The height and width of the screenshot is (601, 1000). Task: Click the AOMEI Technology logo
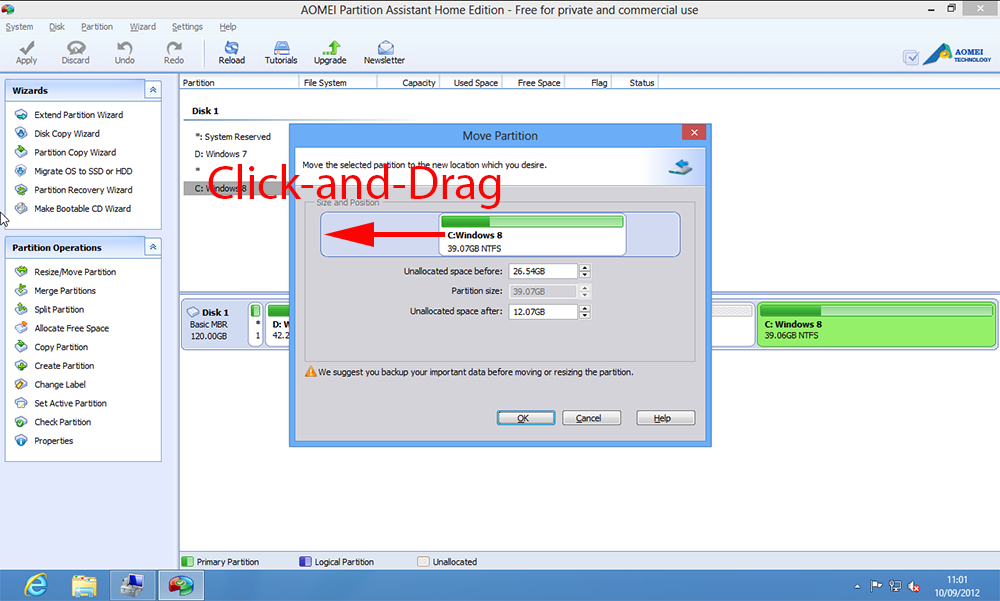click(957, 55)
